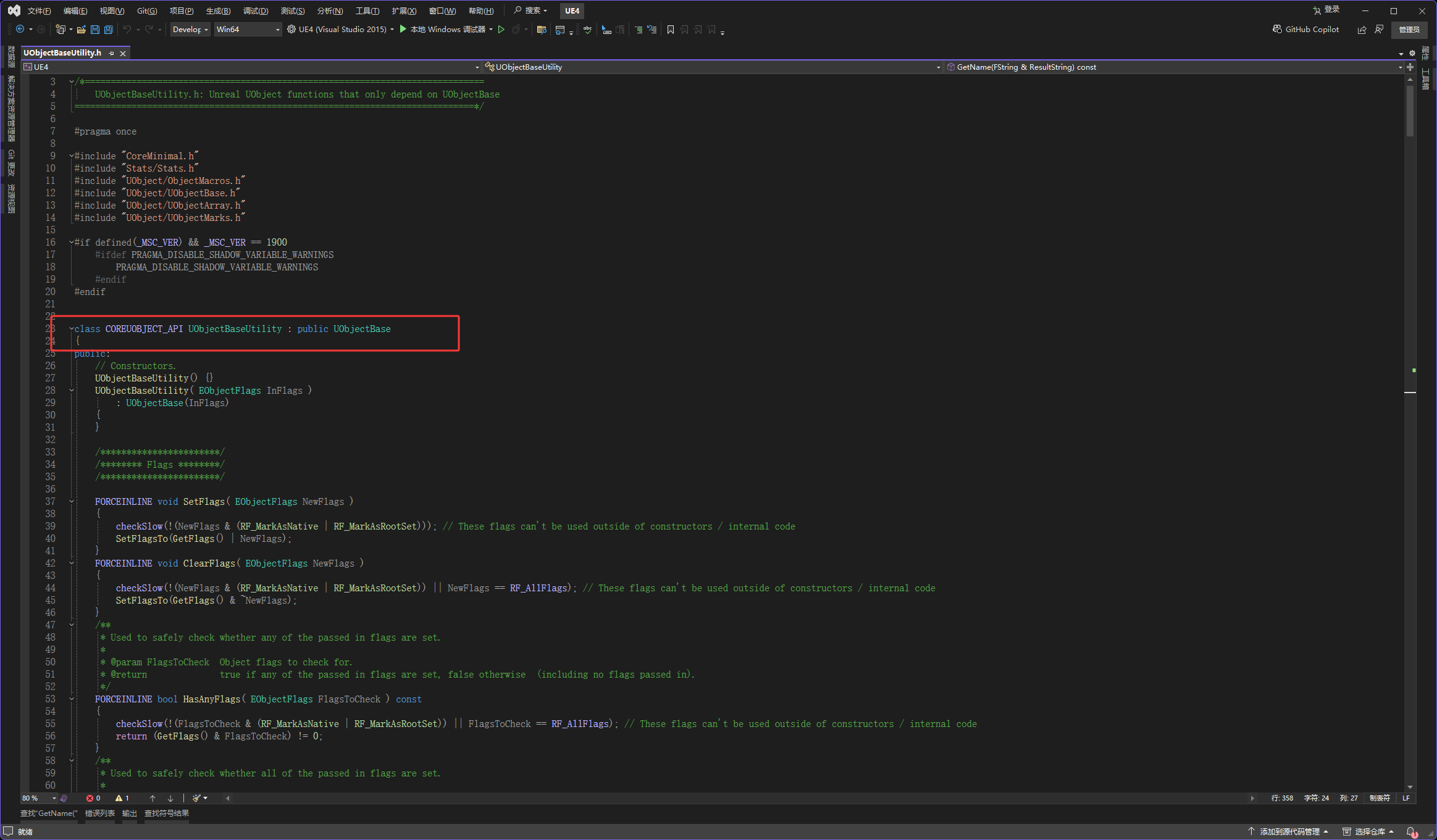
Task: Click the Save All toolbar icon
Action: [109, 30]
